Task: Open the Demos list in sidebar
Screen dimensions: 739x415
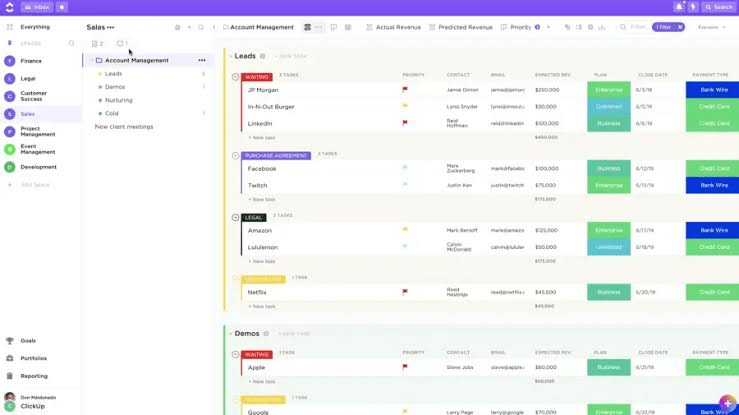Action: click(x=115, y=87)
